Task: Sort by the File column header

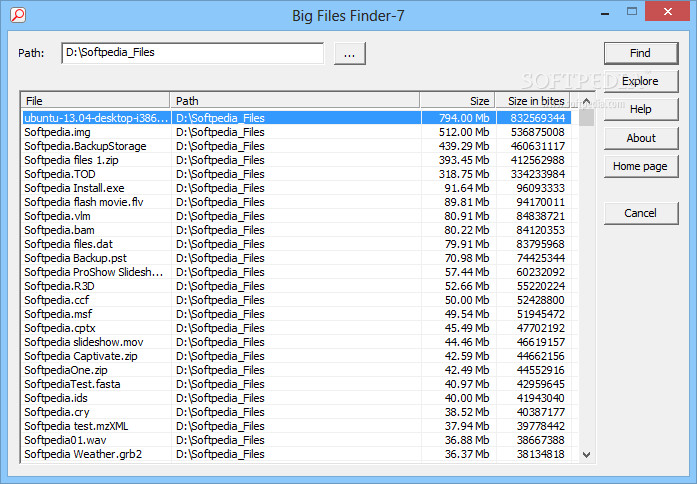Action: coord(95,101)
